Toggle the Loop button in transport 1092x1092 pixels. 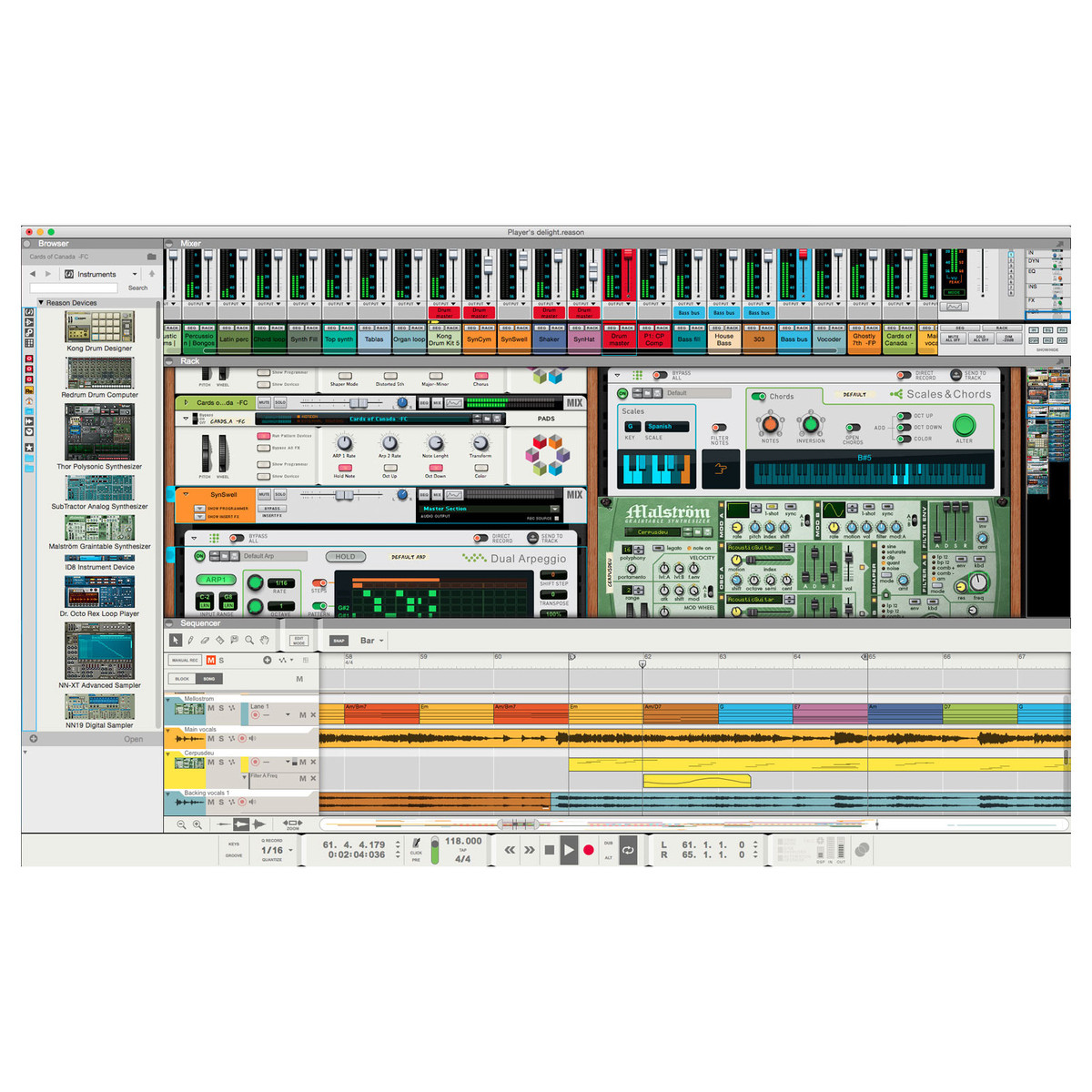tap(628, 850)
